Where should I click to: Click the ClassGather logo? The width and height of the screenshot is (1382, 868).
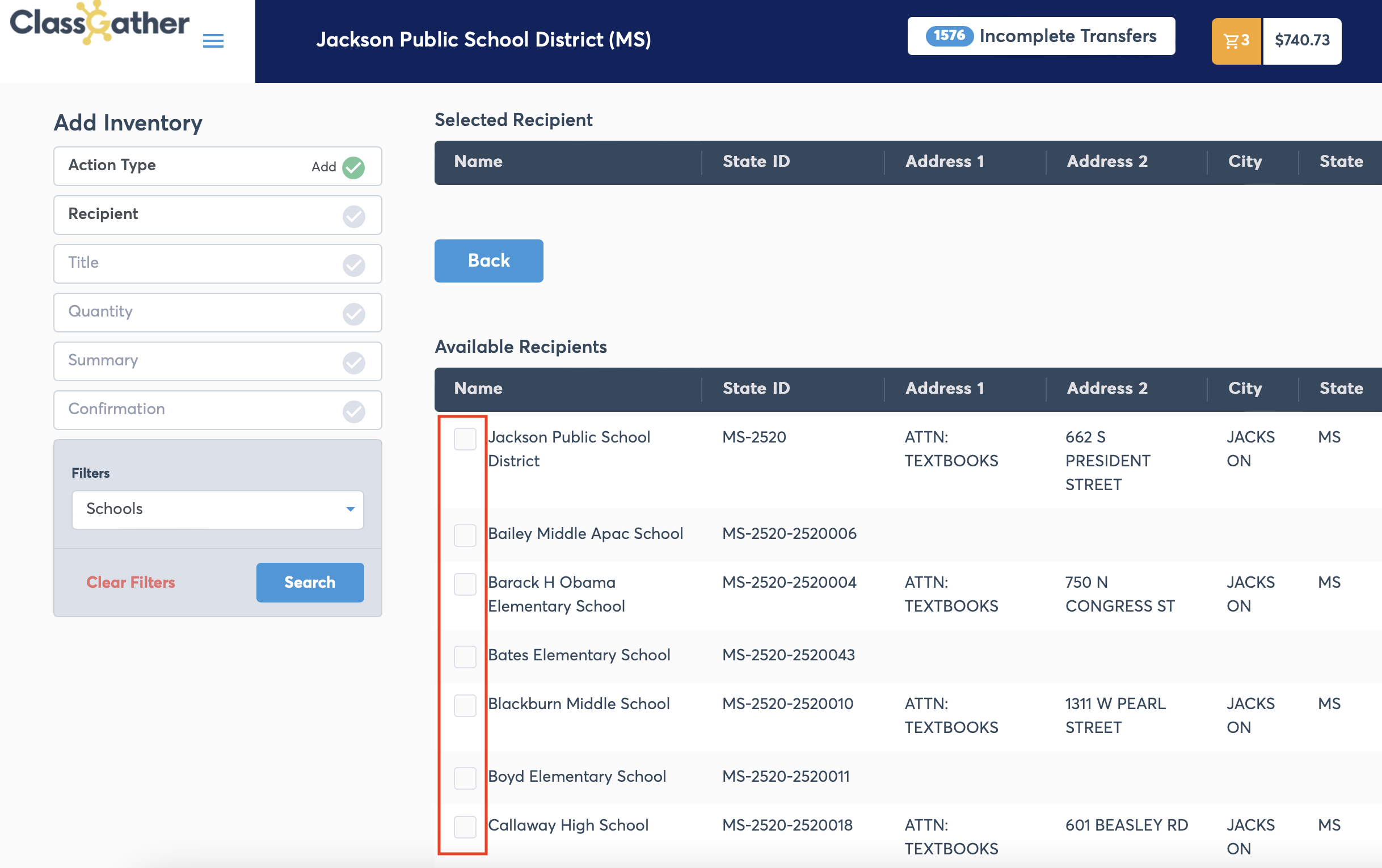click(99, 23)
